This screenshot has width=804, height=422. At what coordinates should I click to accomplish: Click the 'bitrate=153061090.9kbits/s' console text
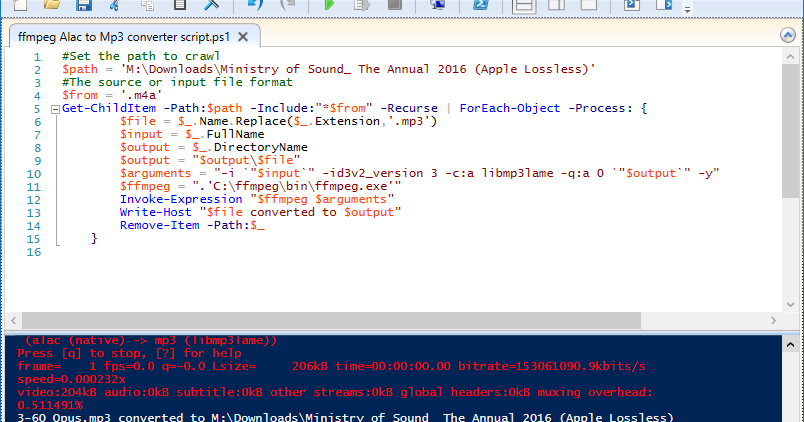pos(552,366)
